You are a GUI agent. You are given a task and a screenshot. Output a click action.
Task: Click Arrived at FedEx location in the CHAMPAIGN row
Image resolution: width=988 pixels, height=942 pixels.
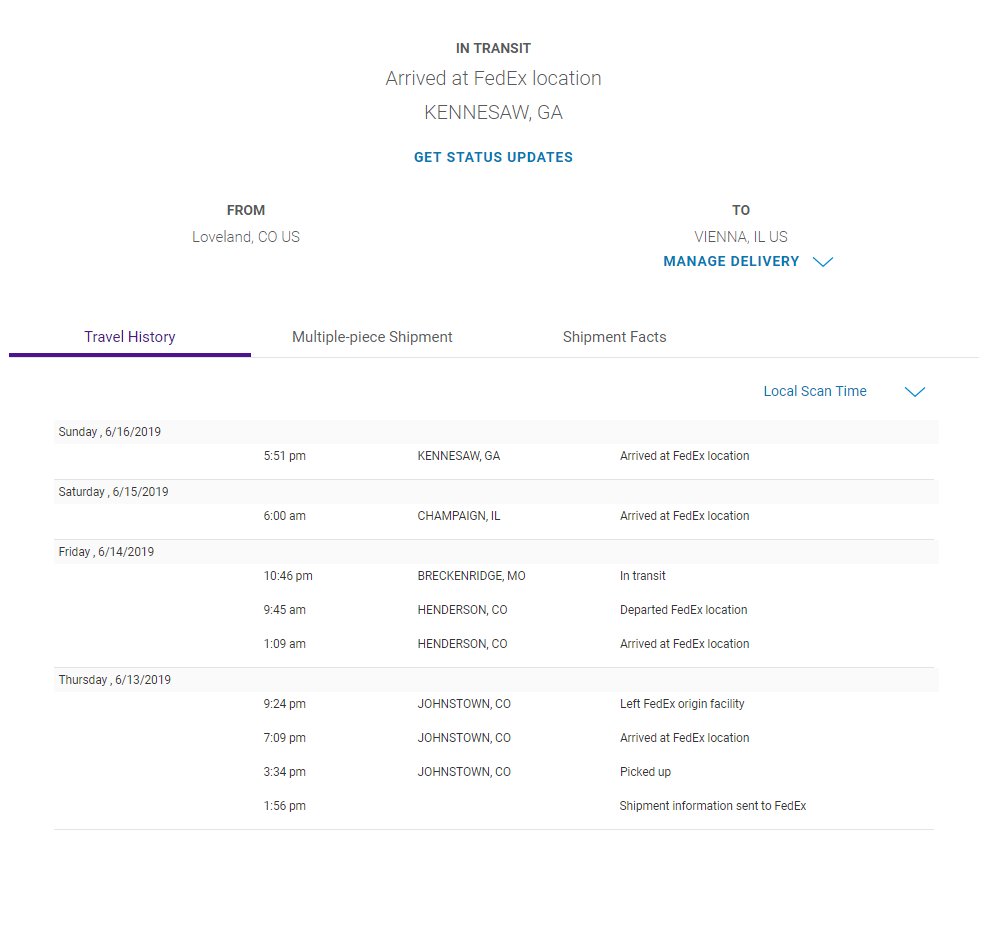click(x=684, y=515)
